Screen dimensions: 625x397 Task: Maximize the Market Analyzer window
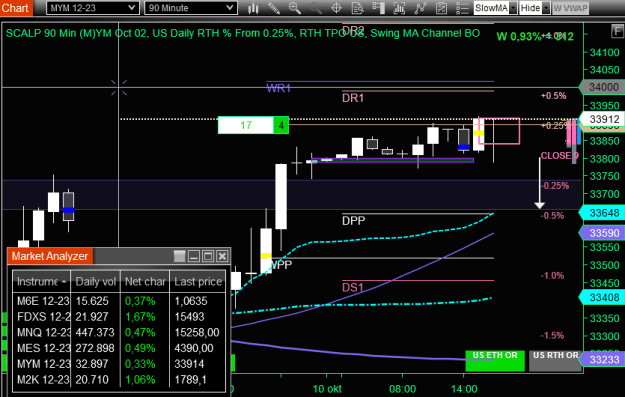[208, 256]
